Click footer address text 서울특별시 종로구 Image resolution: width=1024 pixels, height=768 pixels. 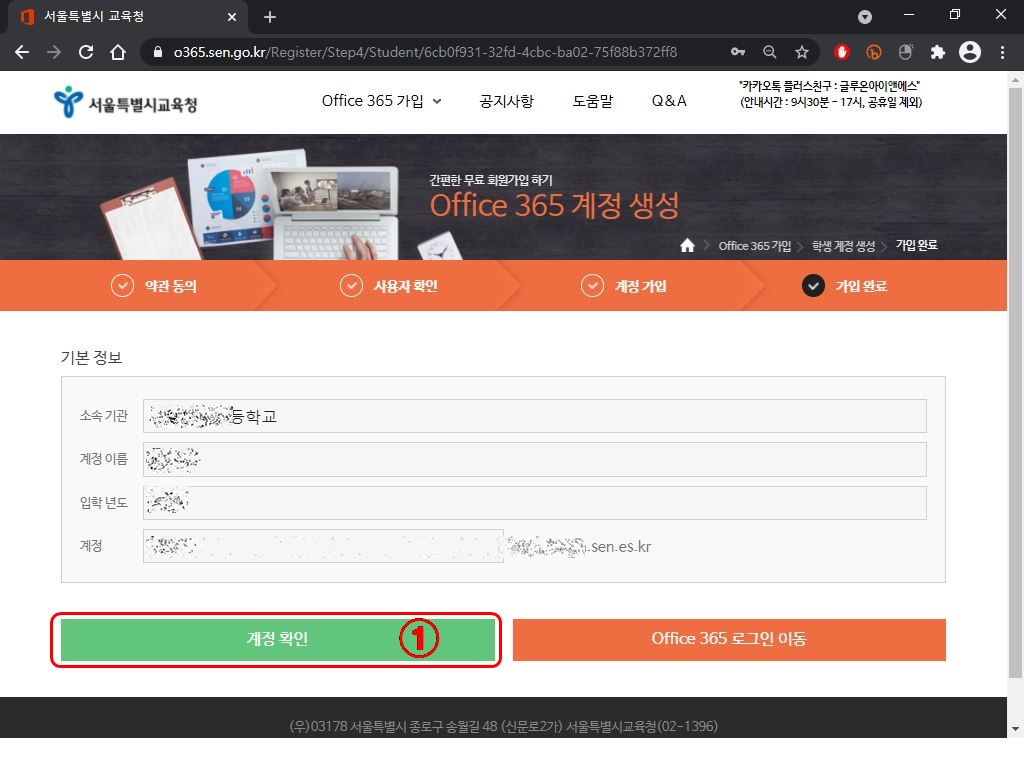point(396,726)
